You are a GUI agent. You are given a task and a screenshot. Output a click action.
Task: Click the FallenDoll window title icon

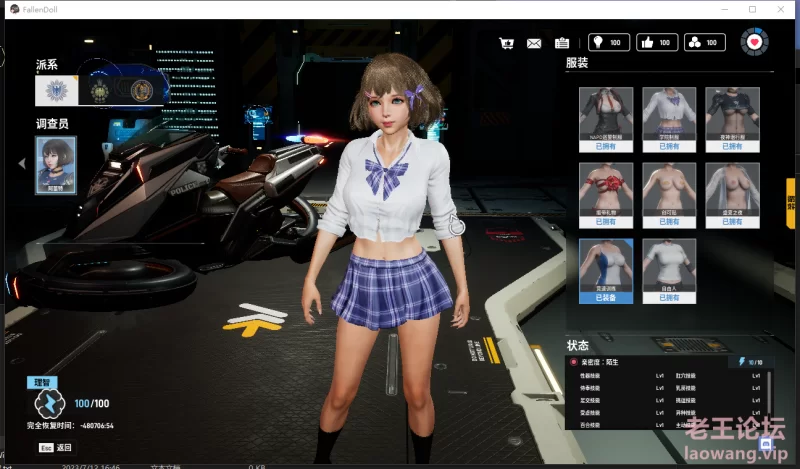tap(15, 9)
